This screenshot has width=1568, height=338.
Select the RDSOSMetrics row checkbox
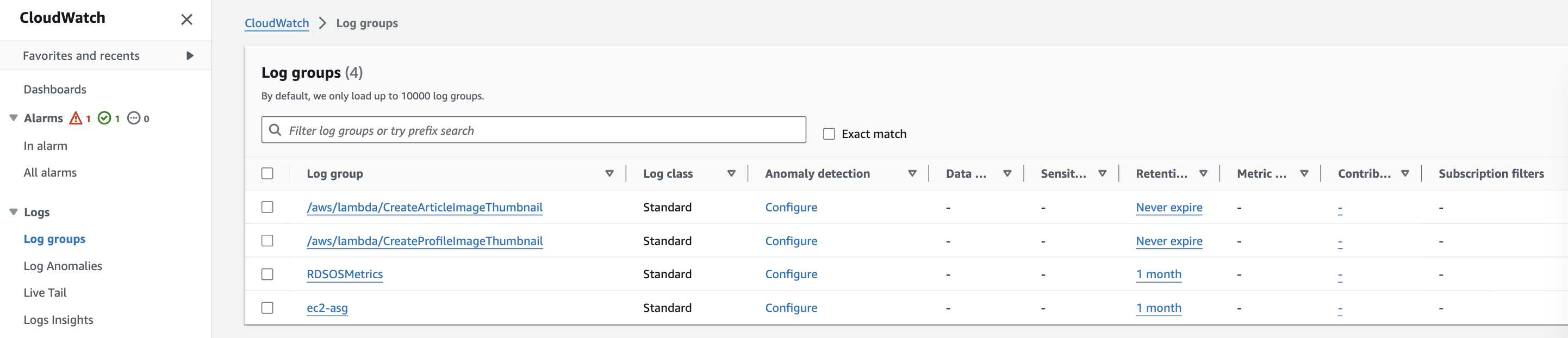pos(267,274)
